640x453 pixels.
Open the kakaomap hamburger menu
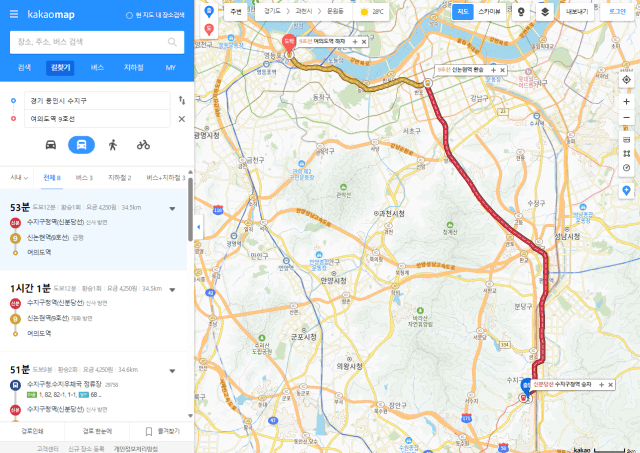click(14, 14)
